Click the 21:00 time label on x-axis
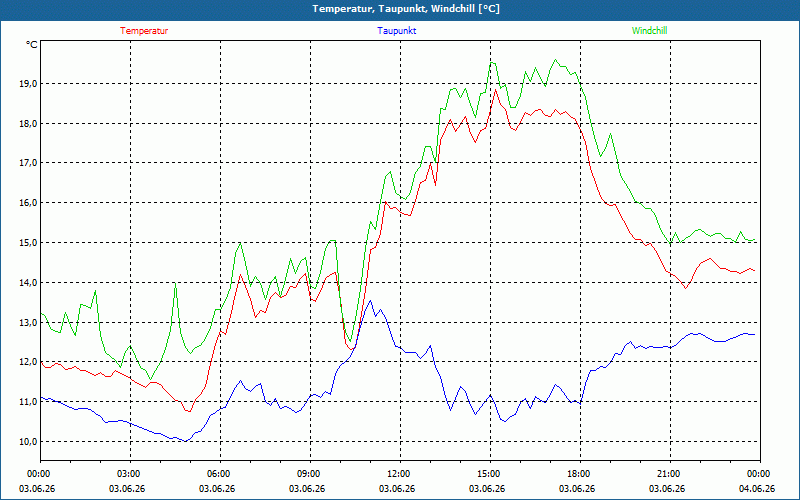Screen dimensions: 800x500 point(667,474)
